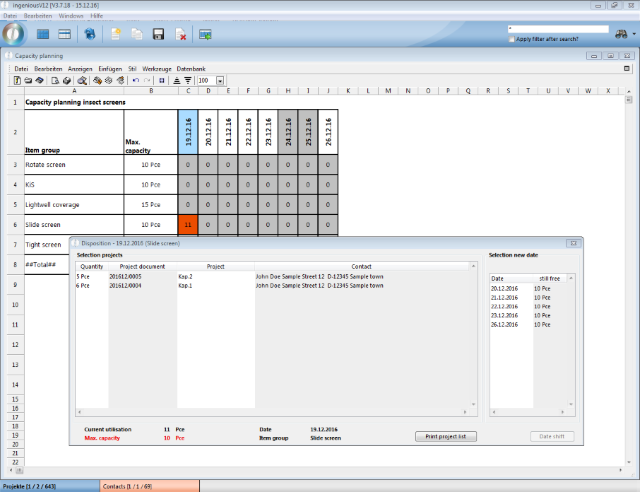Click the orange cell showing 11
Screen dimensions: 640x492
point(186,224)
